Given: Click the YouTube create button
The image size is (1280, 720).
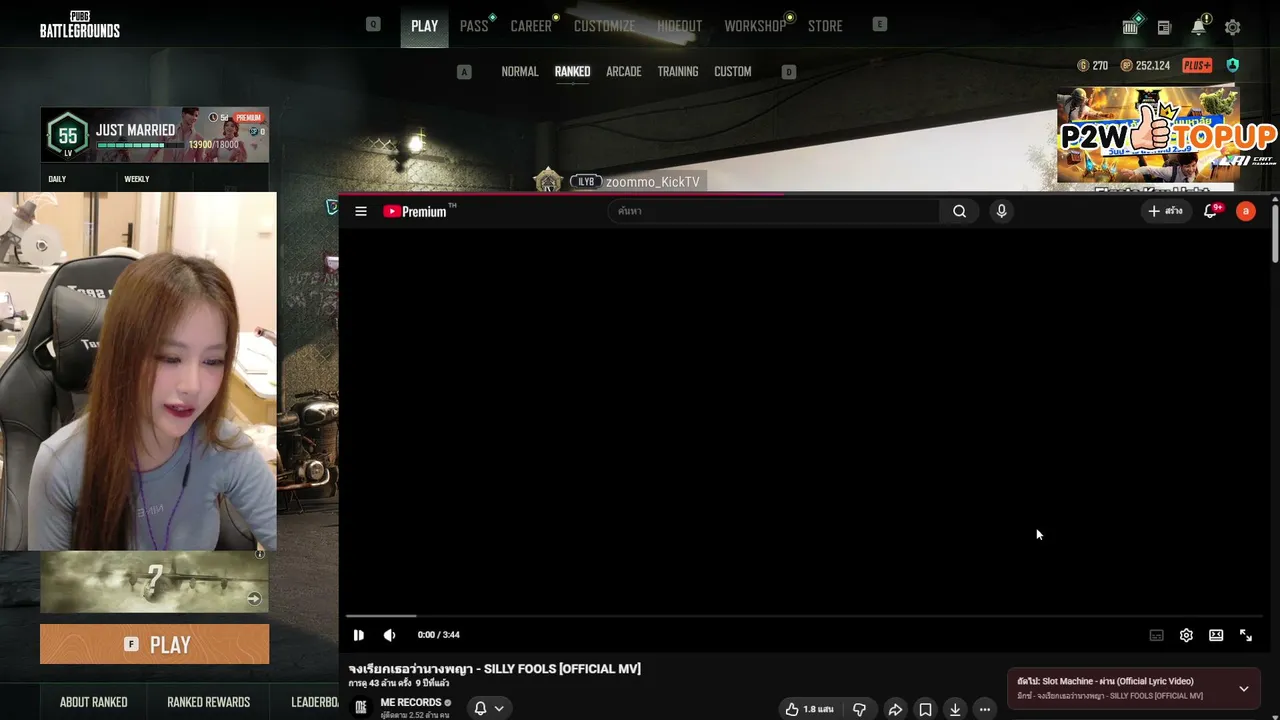Looking at the screenshot, I should 1165,211.
